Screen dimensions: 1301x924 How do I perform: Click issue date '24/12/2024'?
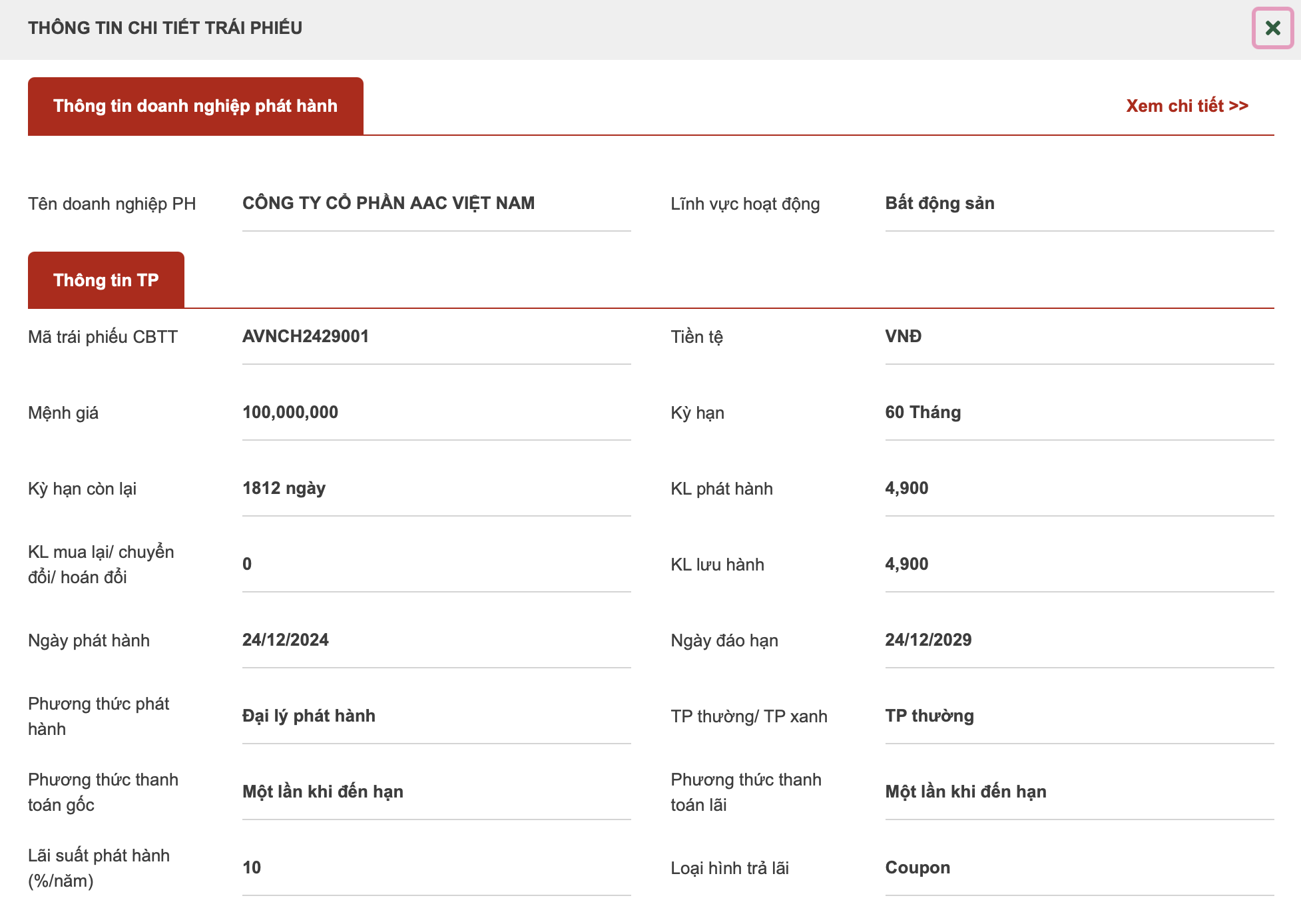pyautogui.click(x=286, y=640)
